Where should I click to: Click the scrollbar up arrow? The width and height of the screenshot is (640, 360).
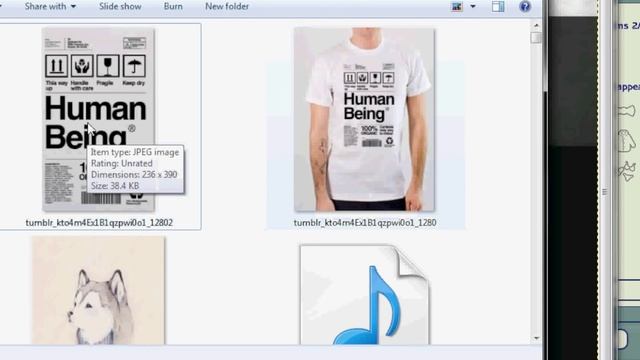pyautogui.click(x=536, y=25)
